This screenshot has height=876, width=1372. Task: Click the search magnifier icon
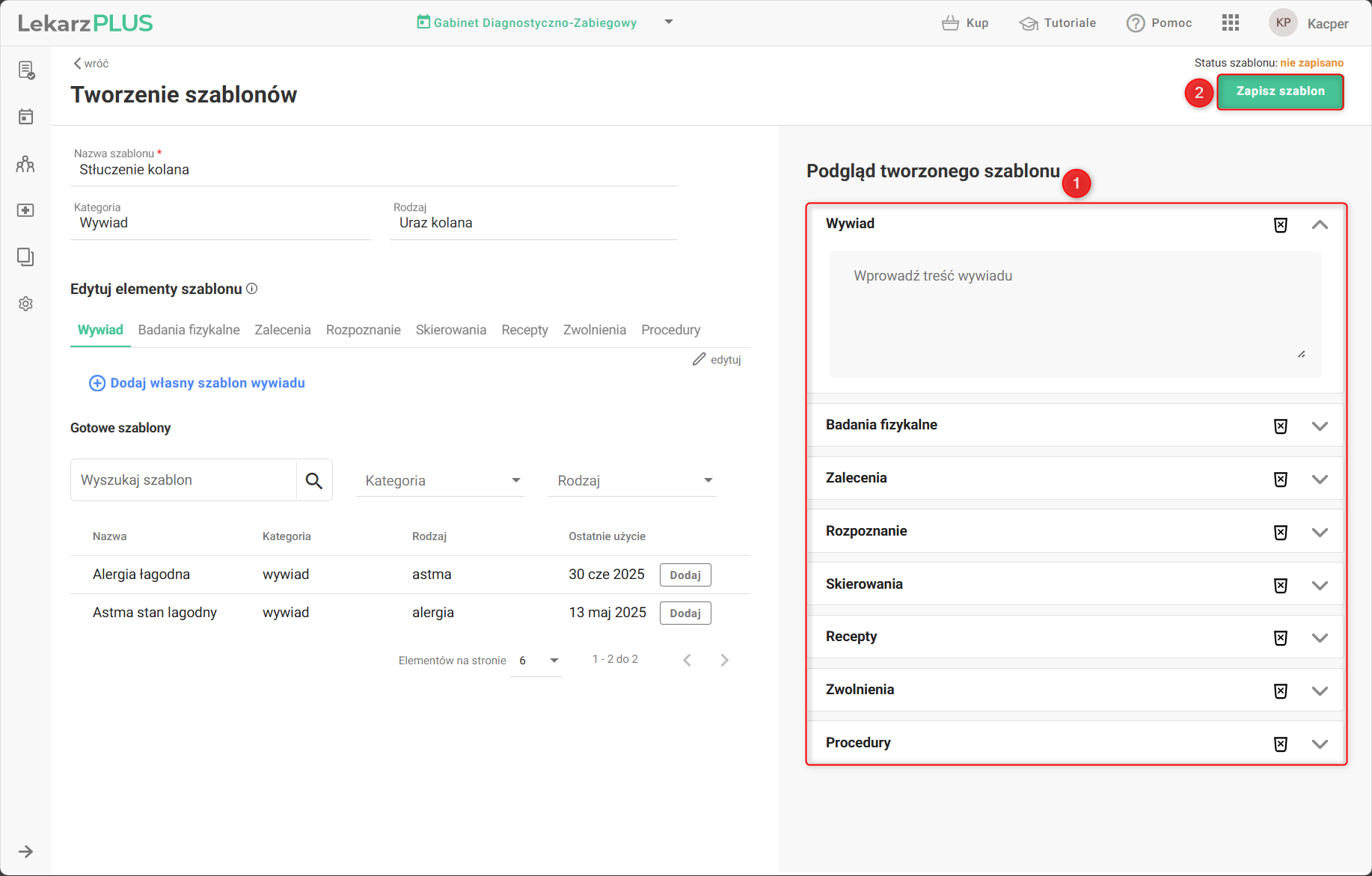coord(314,480)
